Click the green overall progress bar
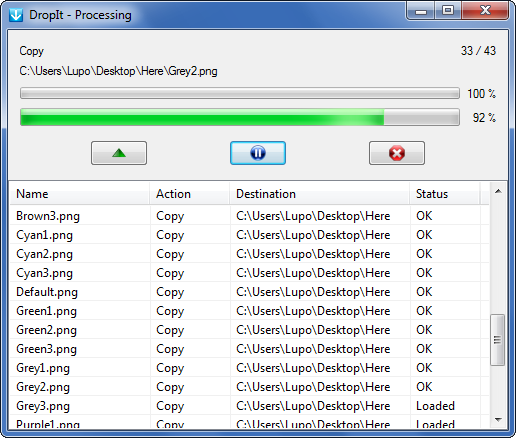Screen dimensions: 516x438 click(x=240, y=117)
